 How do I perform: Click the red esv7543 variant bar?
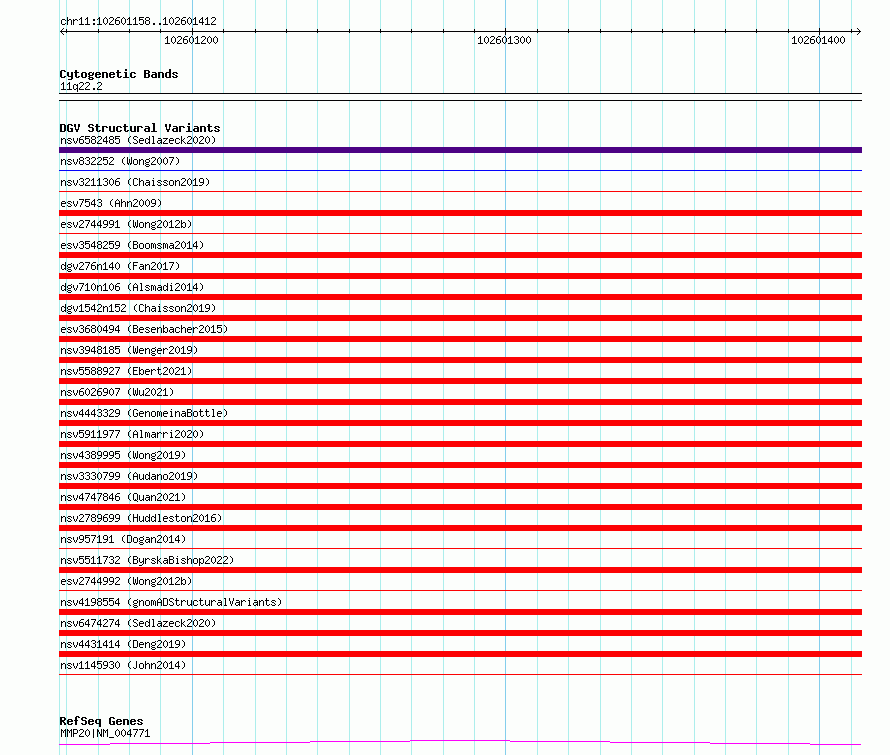(460, 213)
